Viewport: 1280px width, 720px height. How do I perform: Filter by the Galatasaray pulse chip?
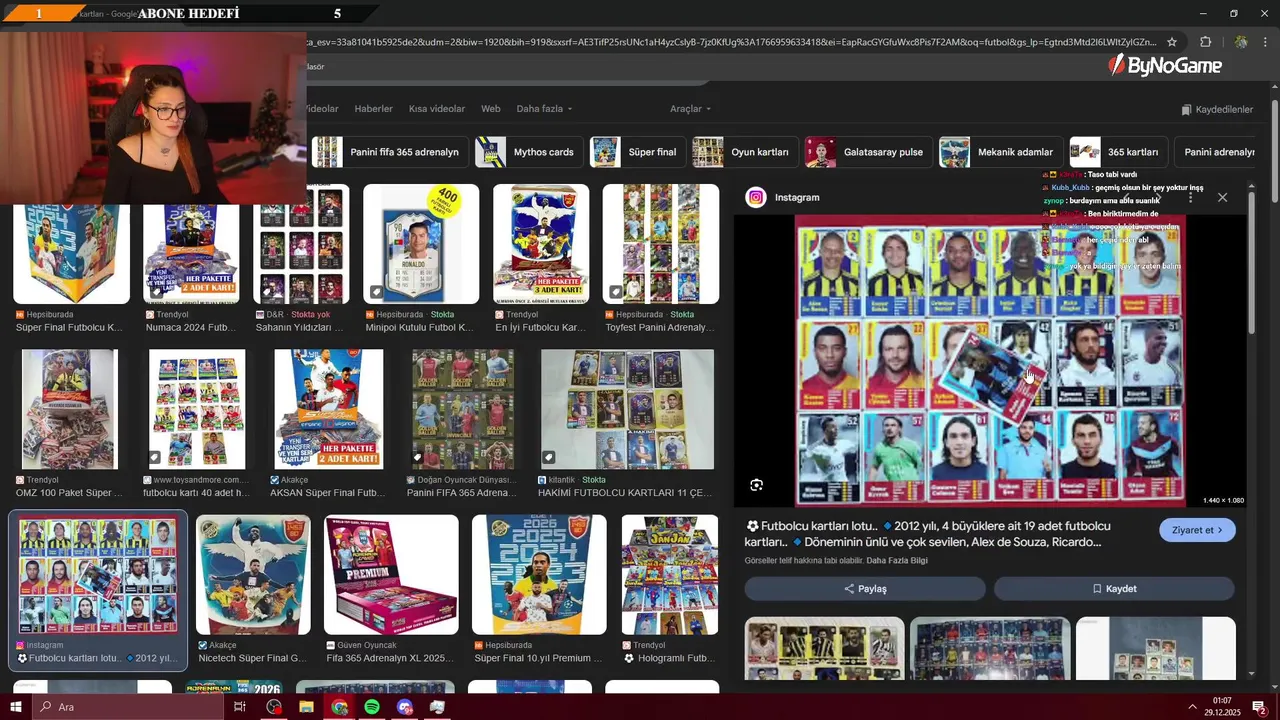(868, 152)
